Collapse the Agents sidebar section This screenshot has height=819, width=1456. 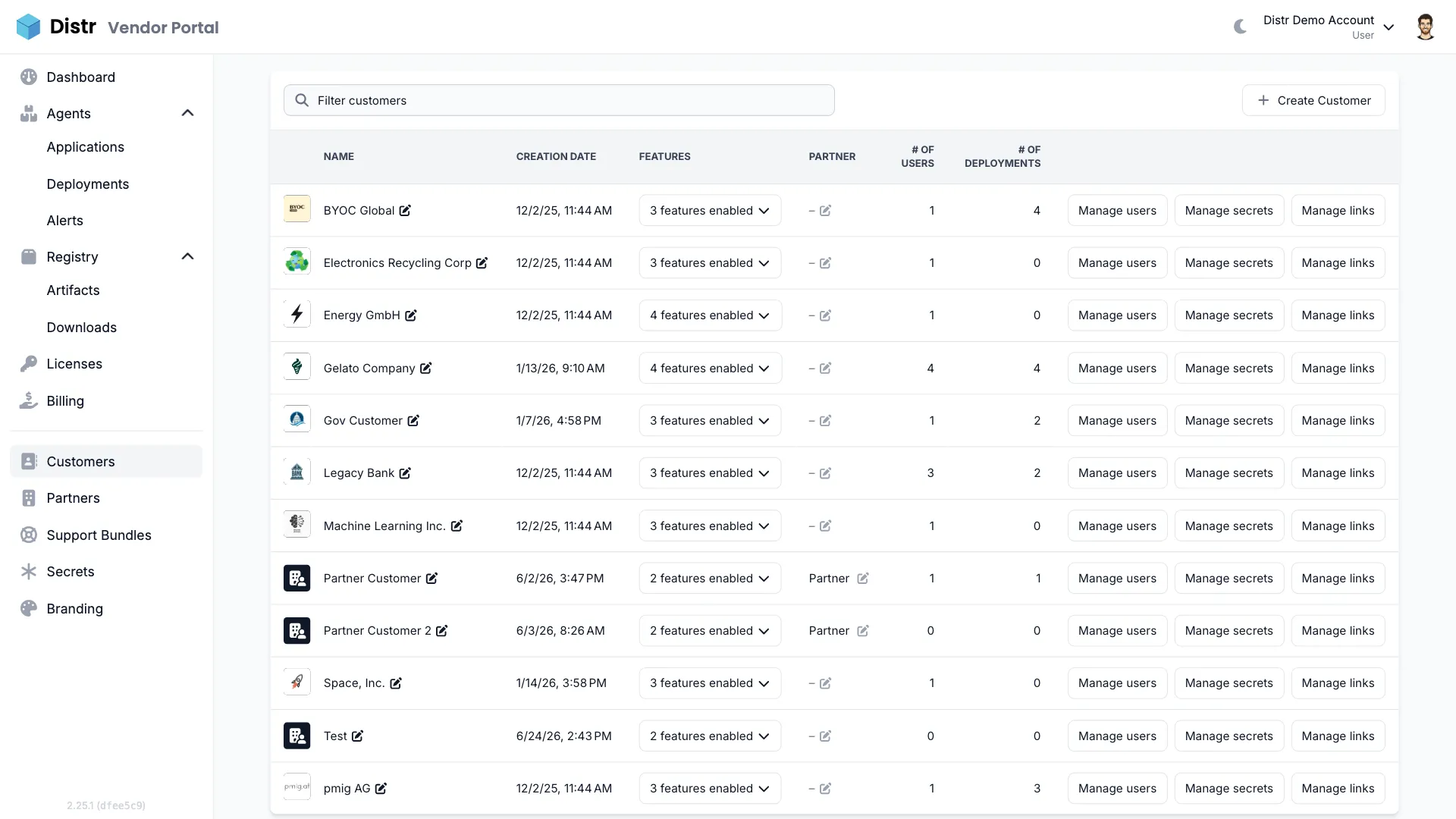click(x=188, y=113)
